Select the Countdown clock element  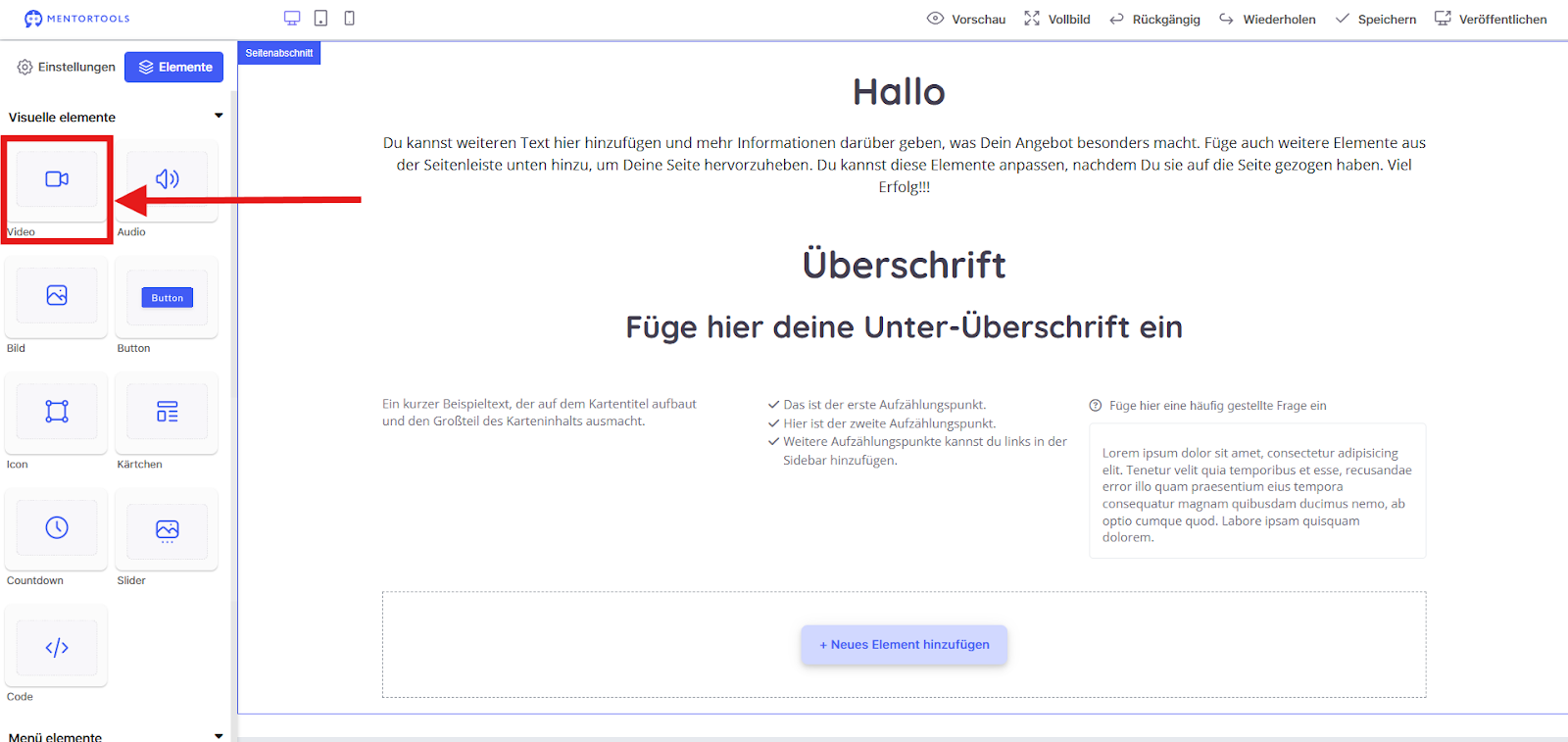tap(57, 529)
